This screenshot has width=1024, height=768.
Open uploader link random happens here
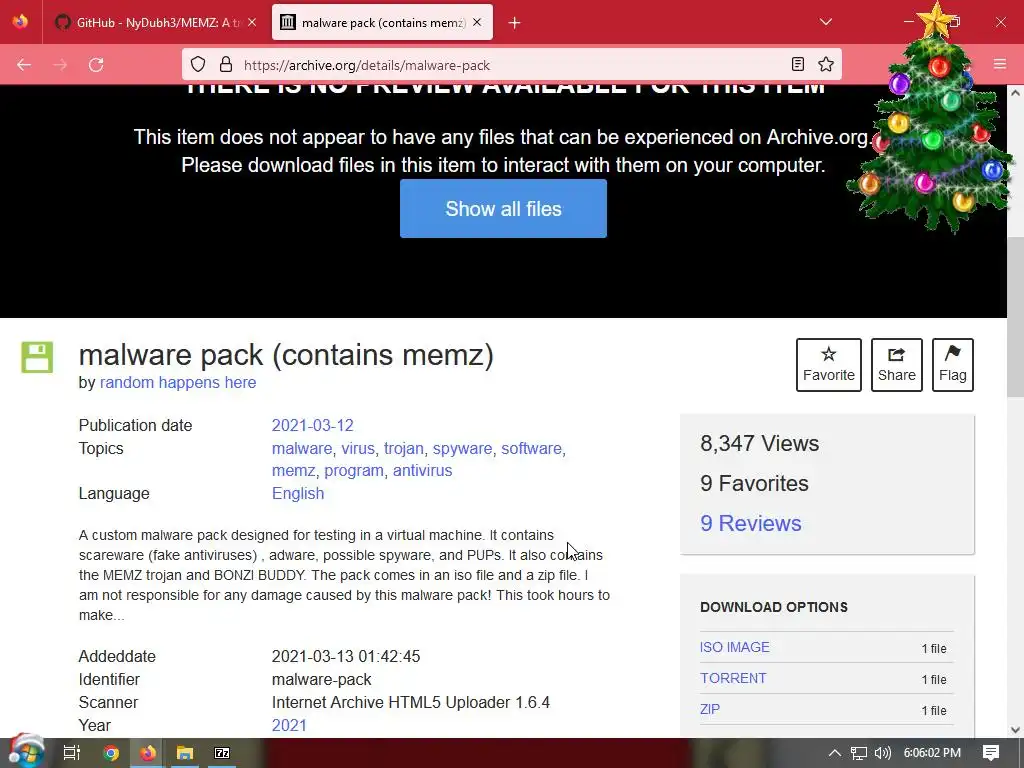click(x=178, y=383)
